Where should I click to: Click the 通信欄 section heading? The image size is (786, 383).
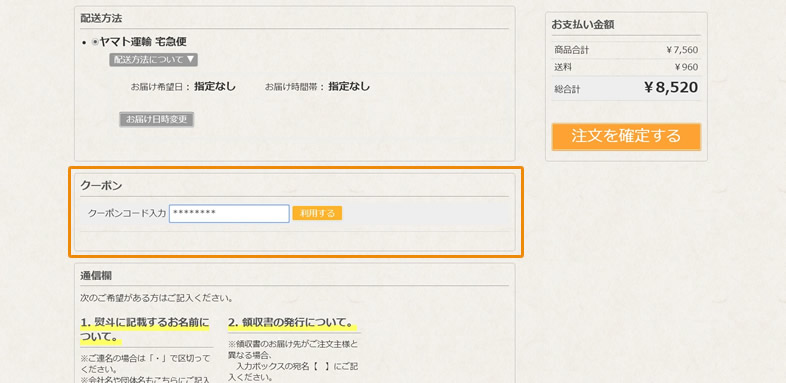click(x=96, y=276)
